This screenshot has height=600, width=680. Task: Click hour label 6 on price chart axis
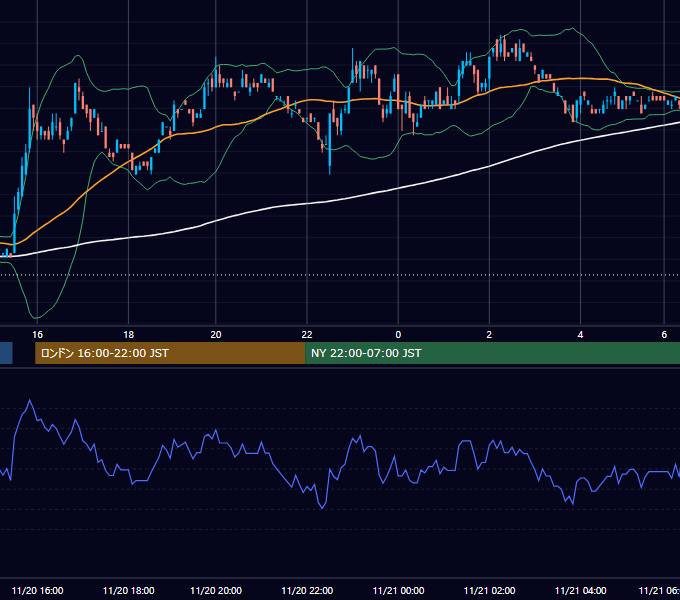[x=664, y=335]
